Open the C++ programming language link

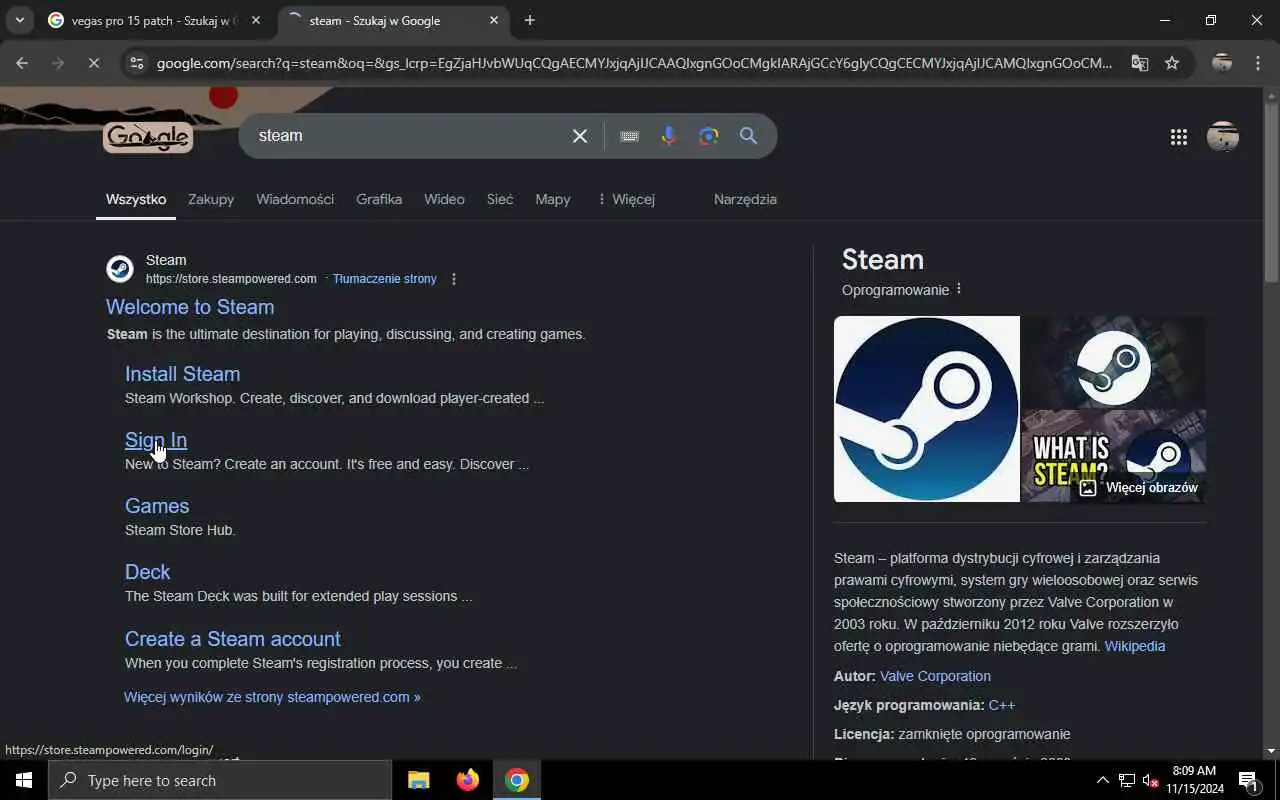pyautogui.click(x=1002, y=705)
